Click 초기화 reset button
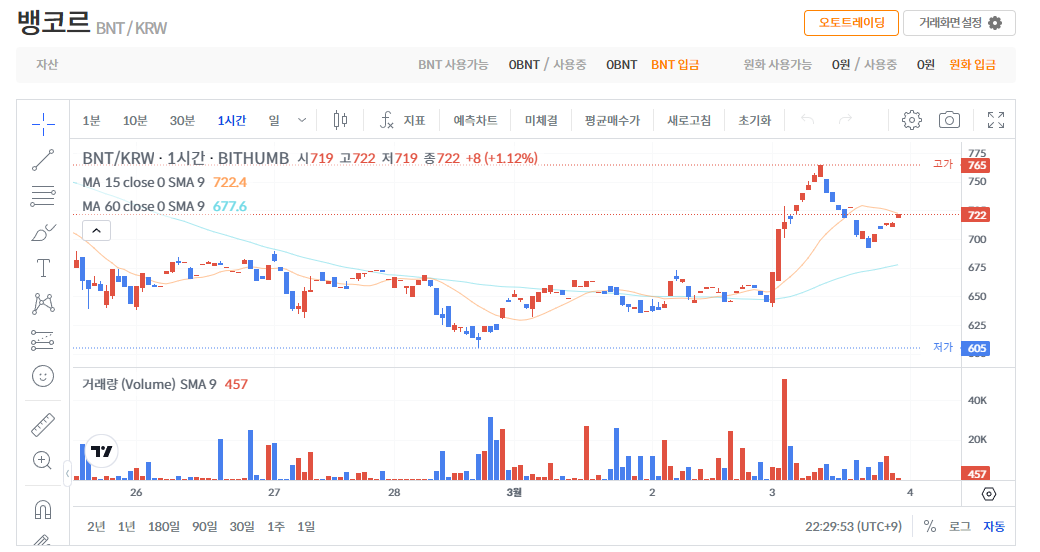Screen dimensions: 1040x552 tap(755, 120)
